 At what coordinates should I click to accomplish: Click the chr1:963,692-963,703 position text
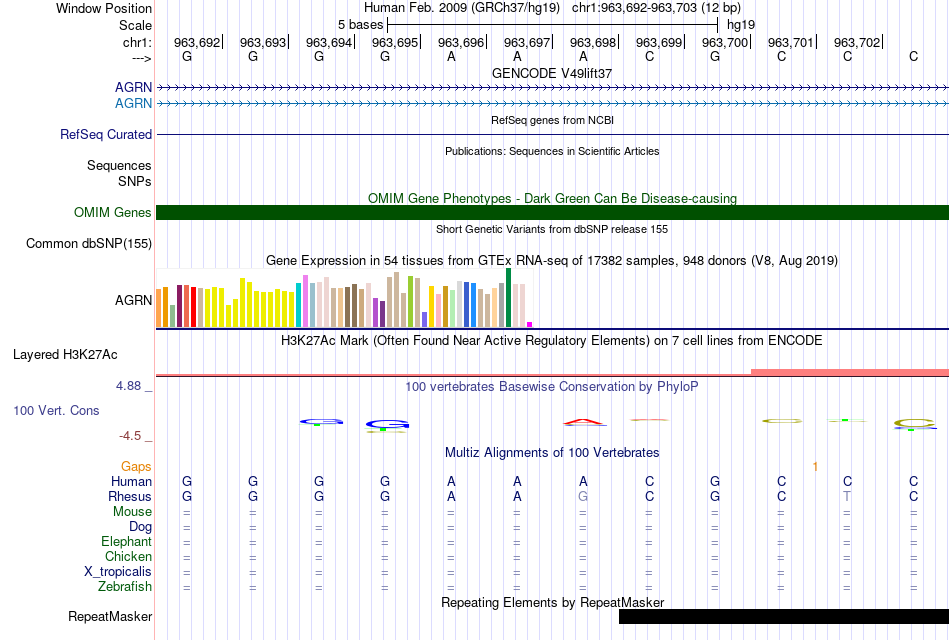click(634, 8)
